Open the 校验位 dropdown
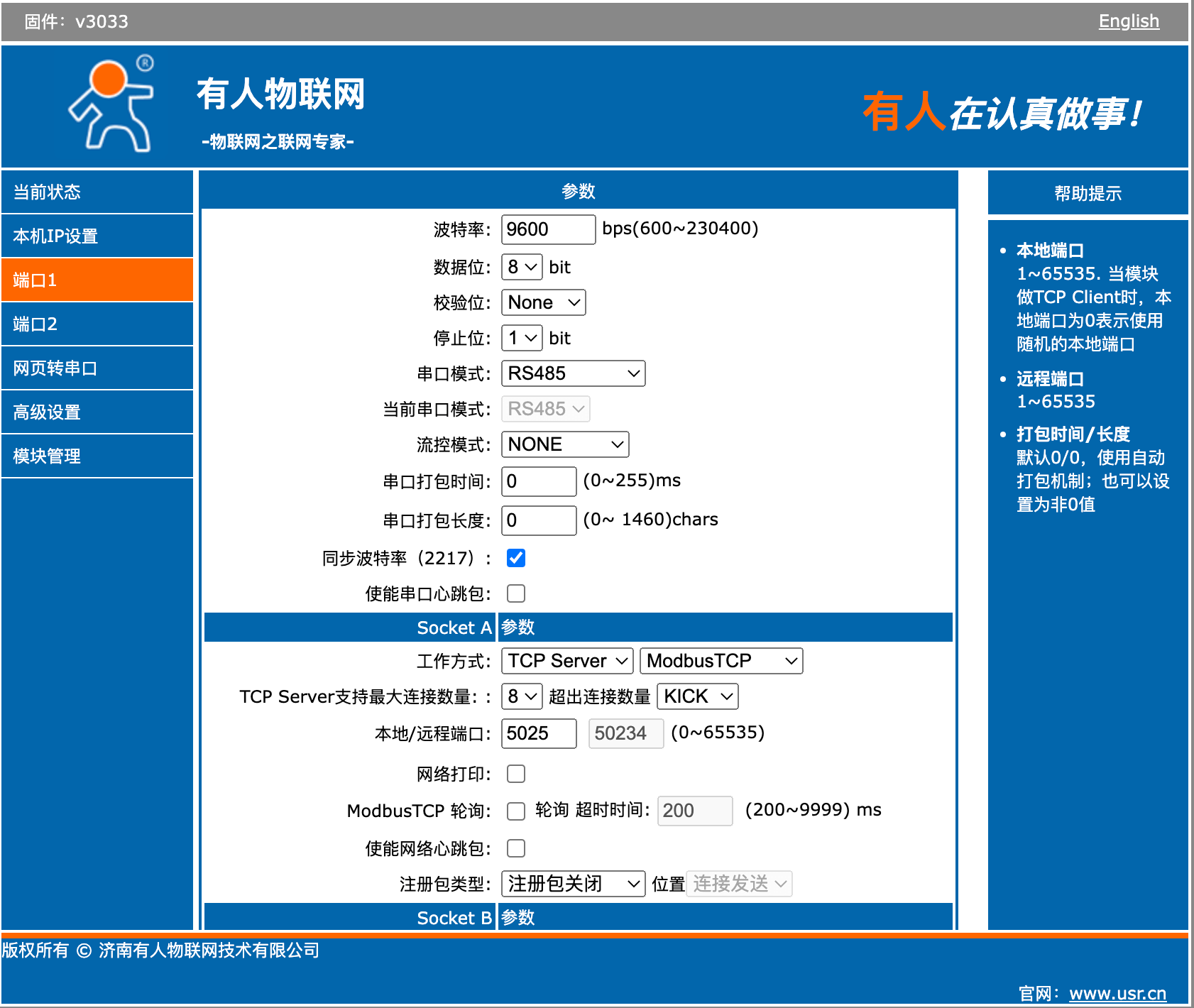 point(543,302)
